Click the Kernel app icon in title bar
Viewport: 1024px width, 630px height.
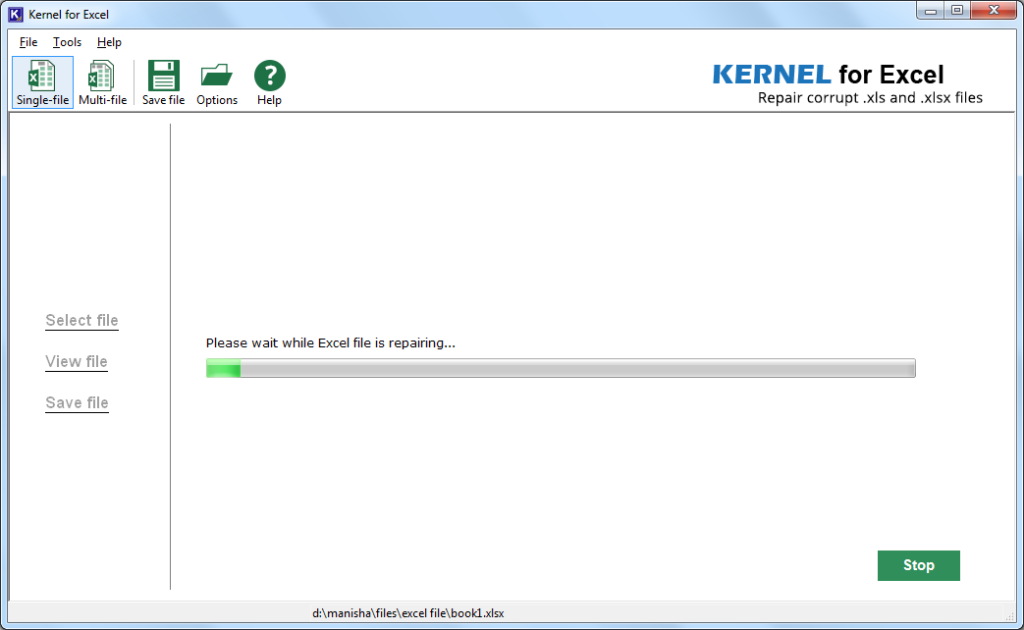[x=15, y=14]
